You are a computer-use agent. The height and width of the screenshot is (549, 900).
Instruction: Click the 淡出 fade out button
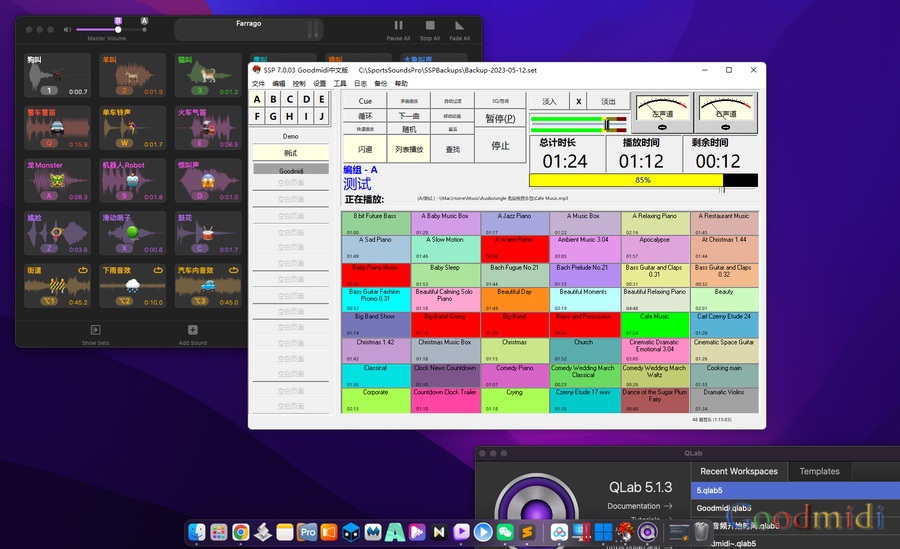point(608,101)
